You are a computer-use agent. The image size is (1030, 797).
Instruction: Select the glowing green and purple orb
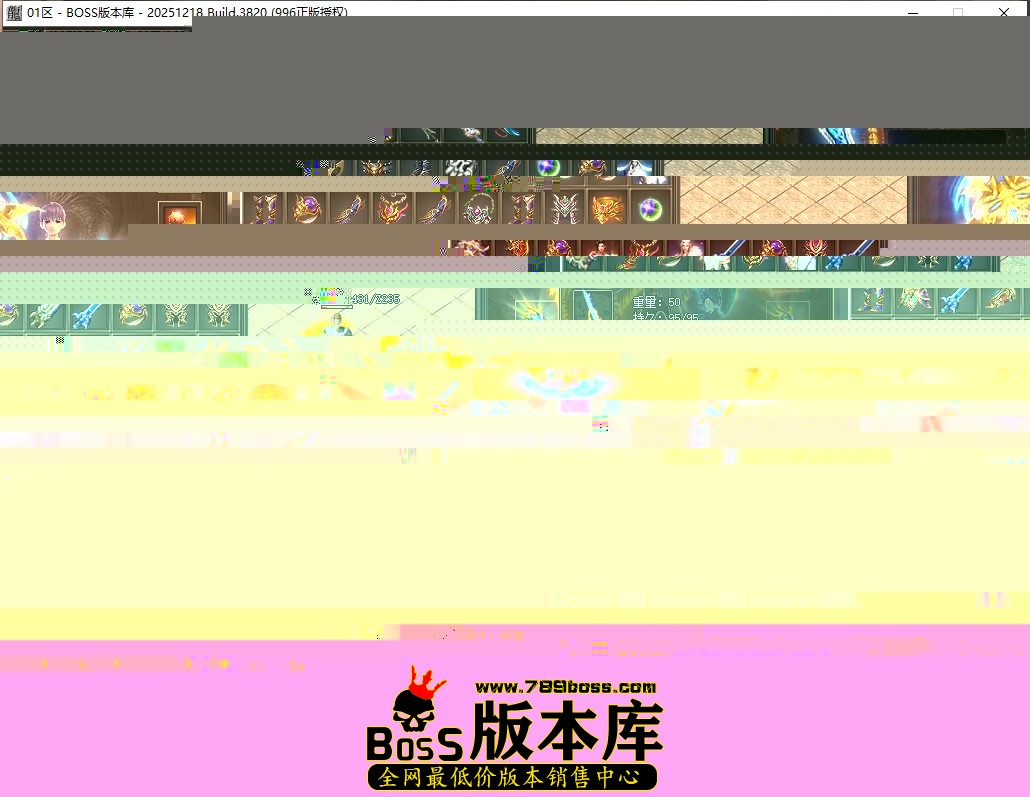649,209
